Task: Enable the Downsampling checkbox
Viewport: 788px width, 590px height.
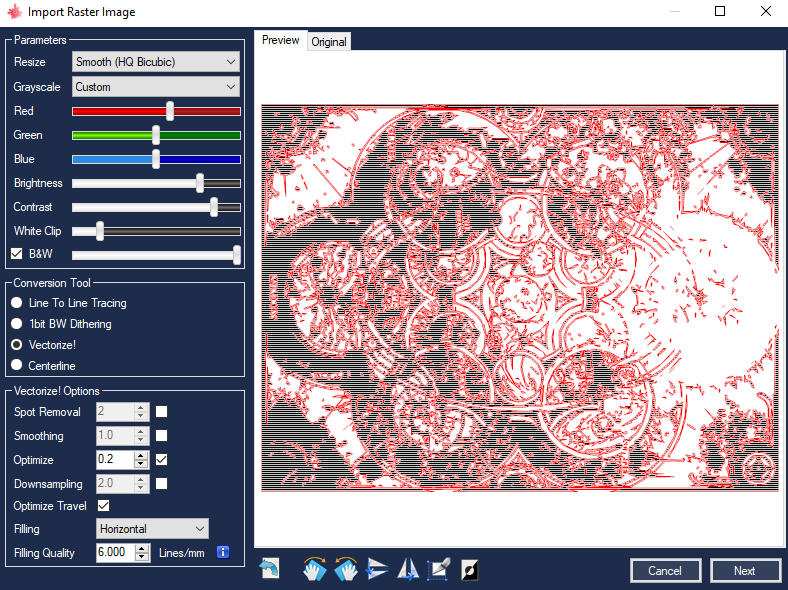Action: click(161, 483)
